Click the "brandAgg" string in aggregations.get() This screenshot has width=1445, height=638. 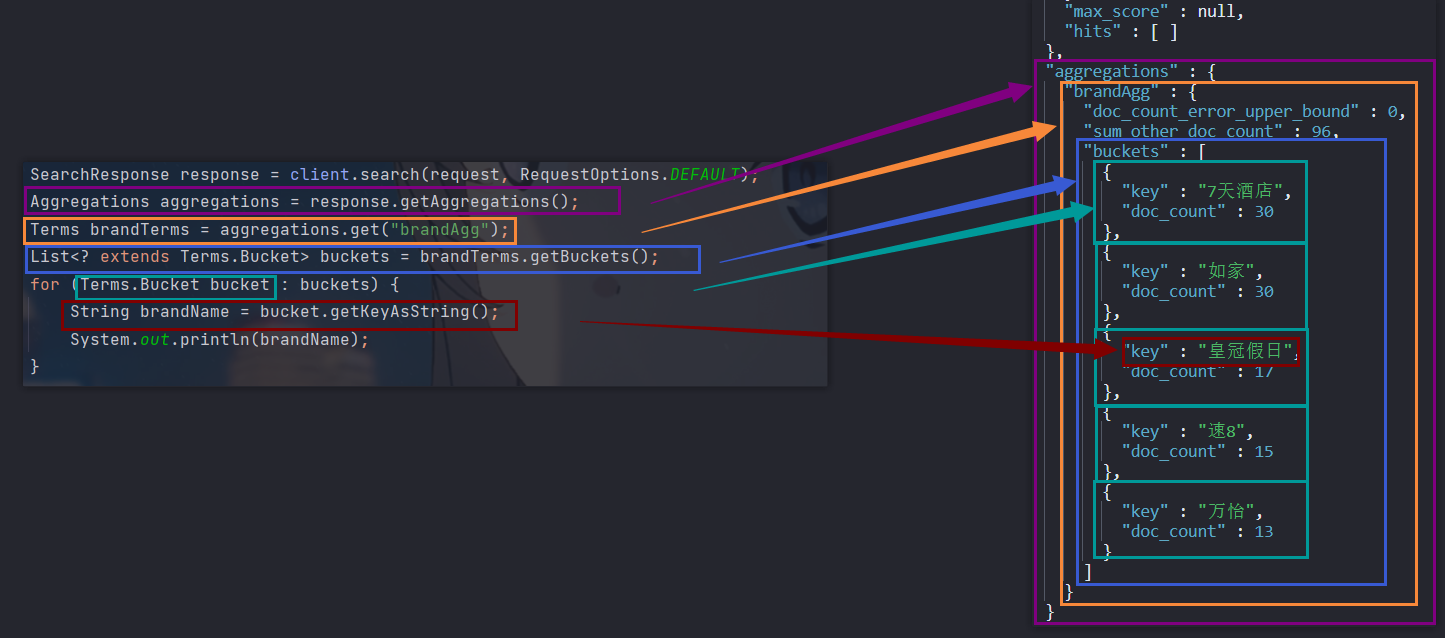(439, 231)
